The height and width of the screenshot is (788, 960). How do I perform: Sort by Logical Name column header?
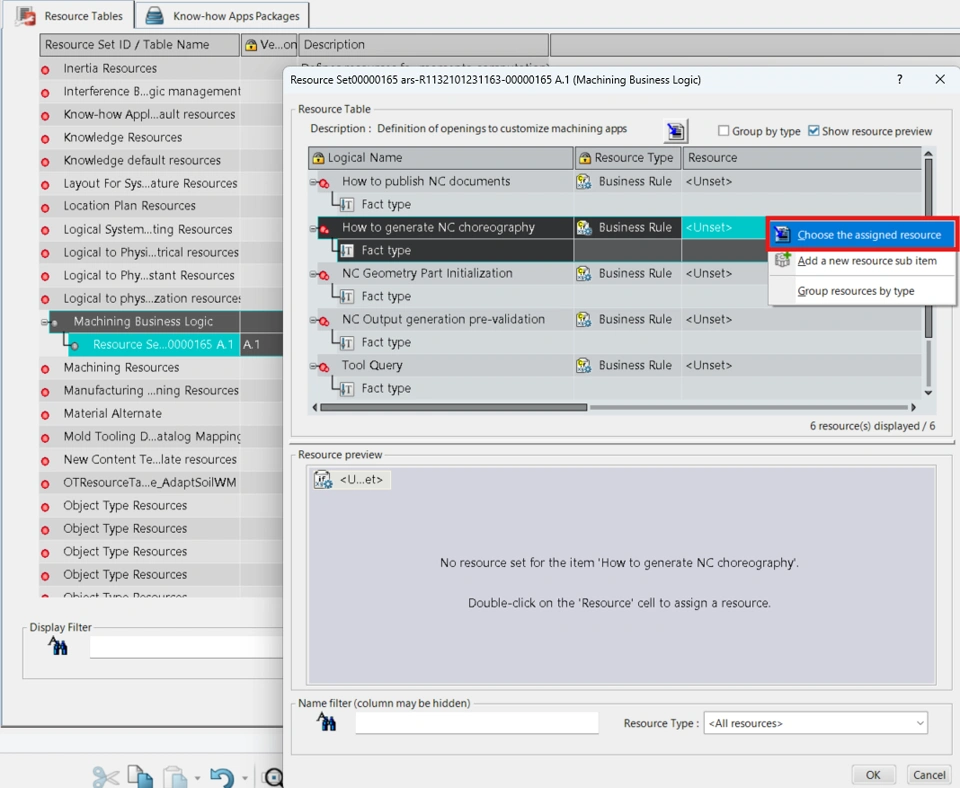pos(441,158)
